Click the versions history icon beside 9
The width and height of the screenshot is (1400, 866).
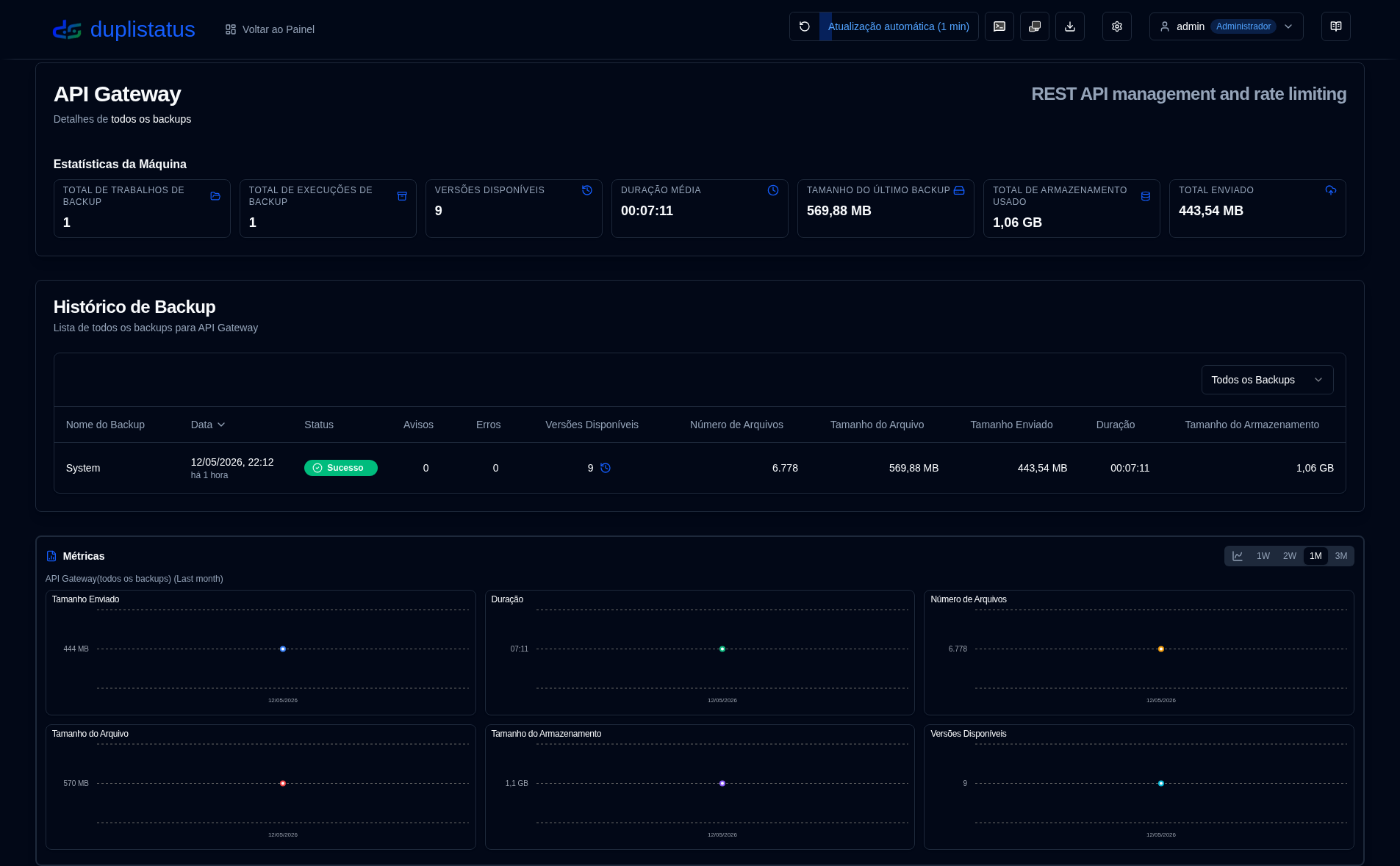[606, 468]
